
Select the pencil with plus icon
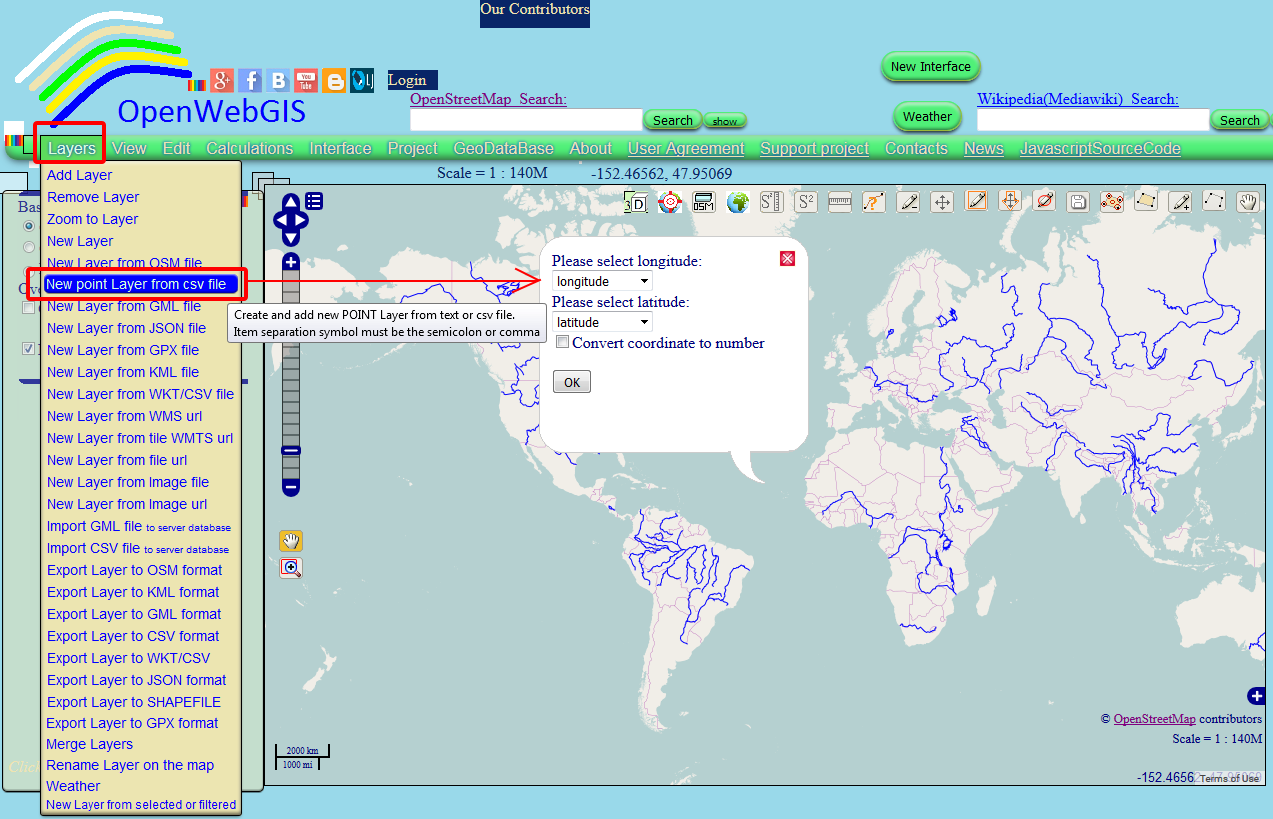tap(1181, 202)
